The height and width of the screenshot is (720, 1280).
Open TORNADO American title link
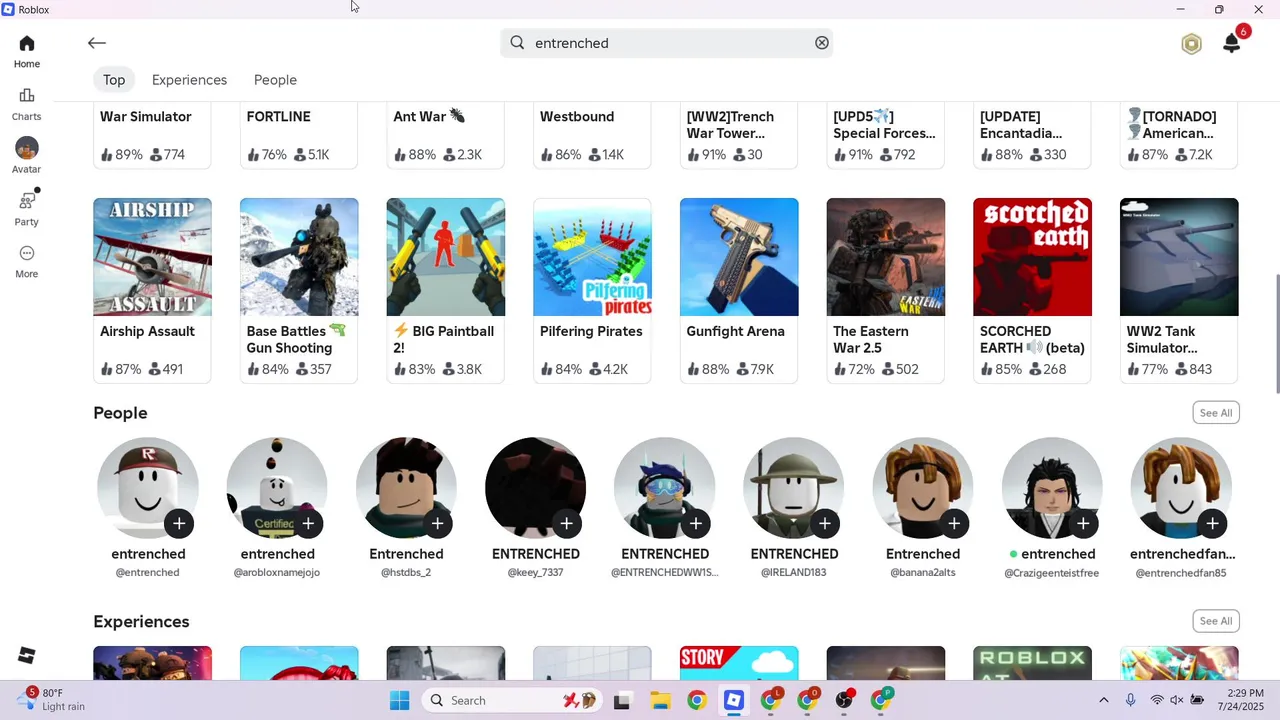tap(1172, 125)
